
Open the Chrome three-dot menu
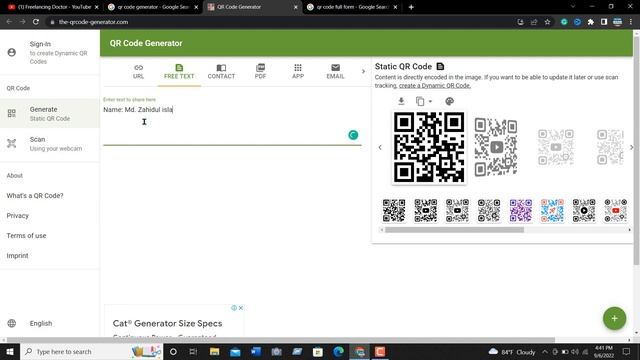631,22
